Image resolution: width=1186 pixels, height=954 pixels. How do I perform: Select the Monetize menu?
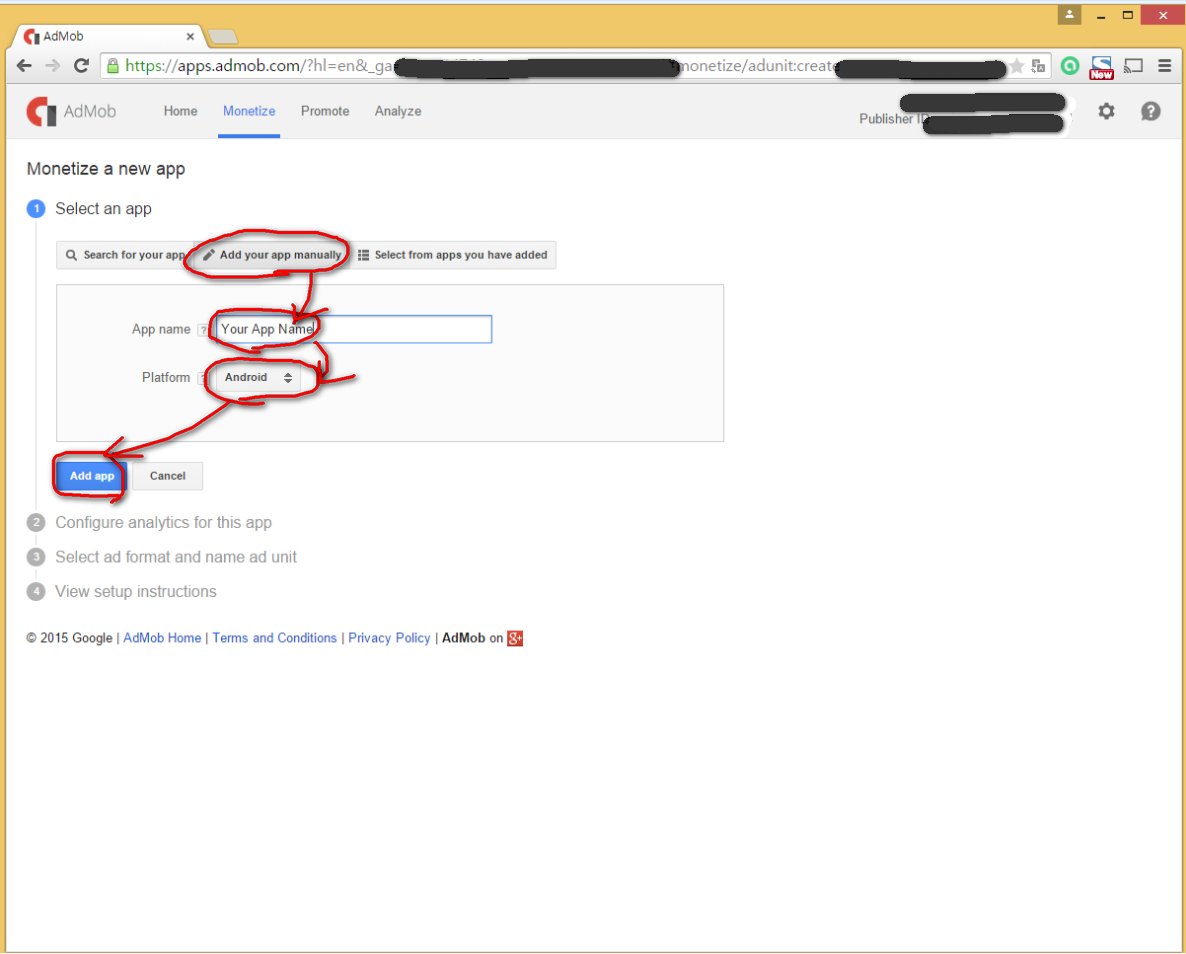pos(249,111)
